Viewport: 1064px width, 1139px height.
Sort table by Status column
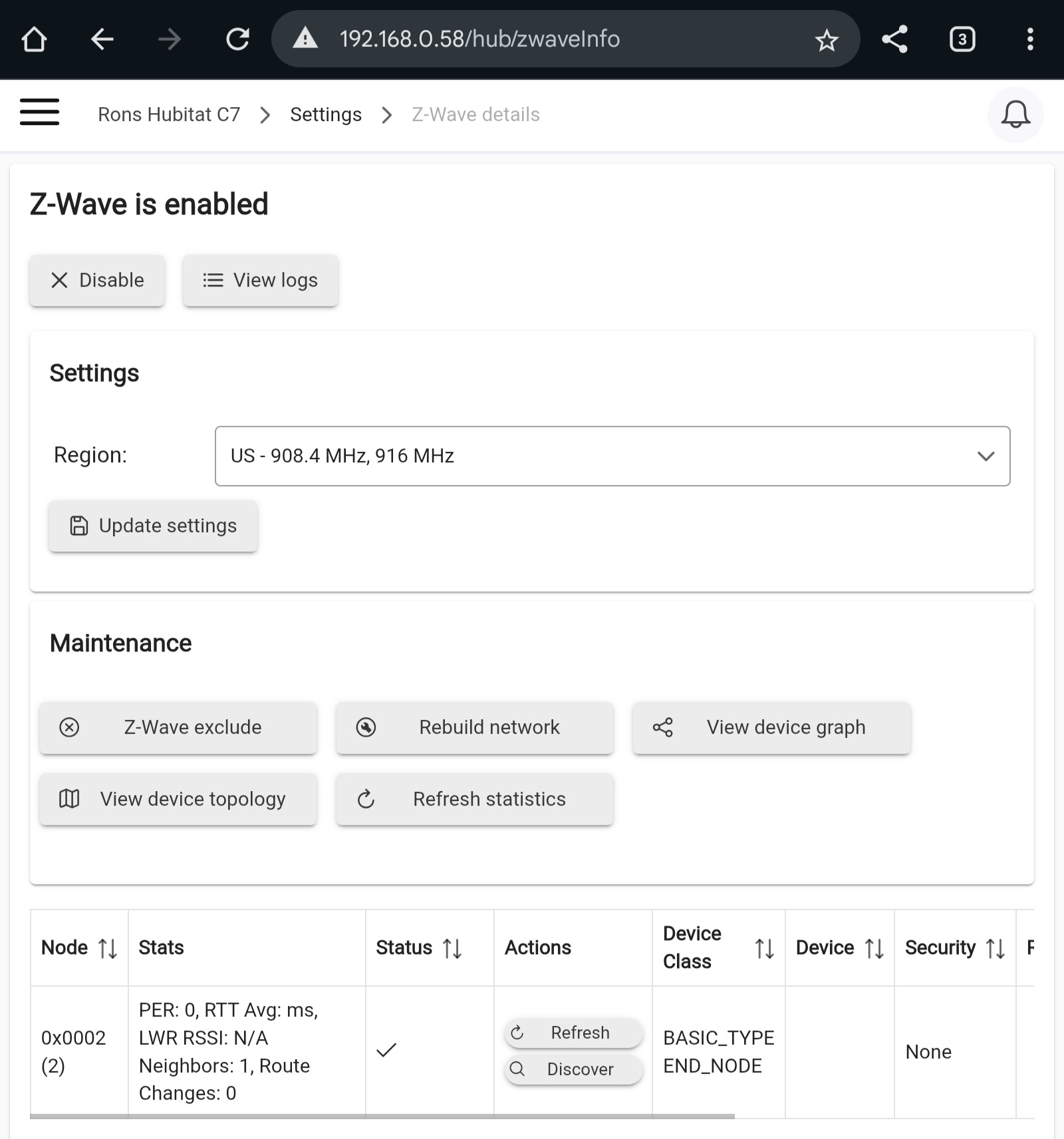pyautogui.click(x=452, y=948)
